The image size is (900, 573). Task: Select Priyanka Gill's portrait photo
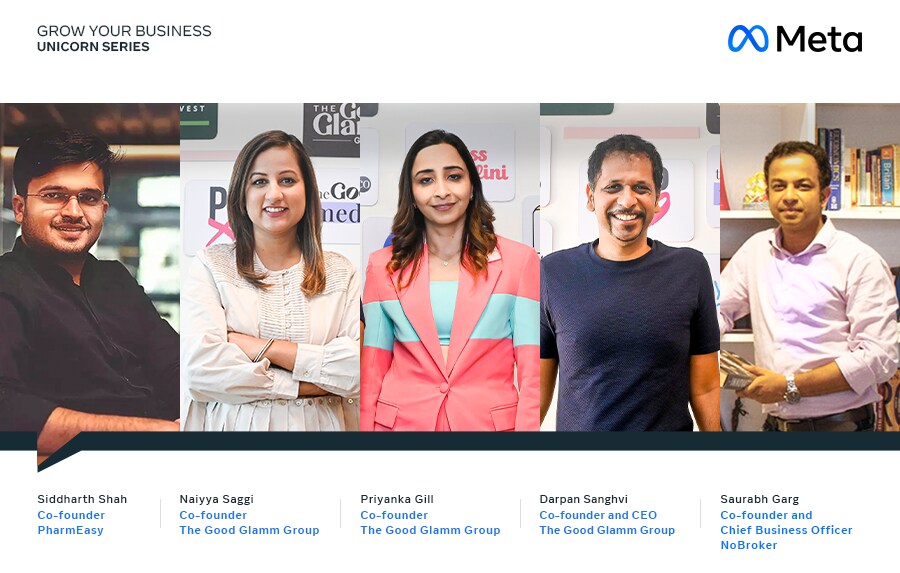[450, 267]
